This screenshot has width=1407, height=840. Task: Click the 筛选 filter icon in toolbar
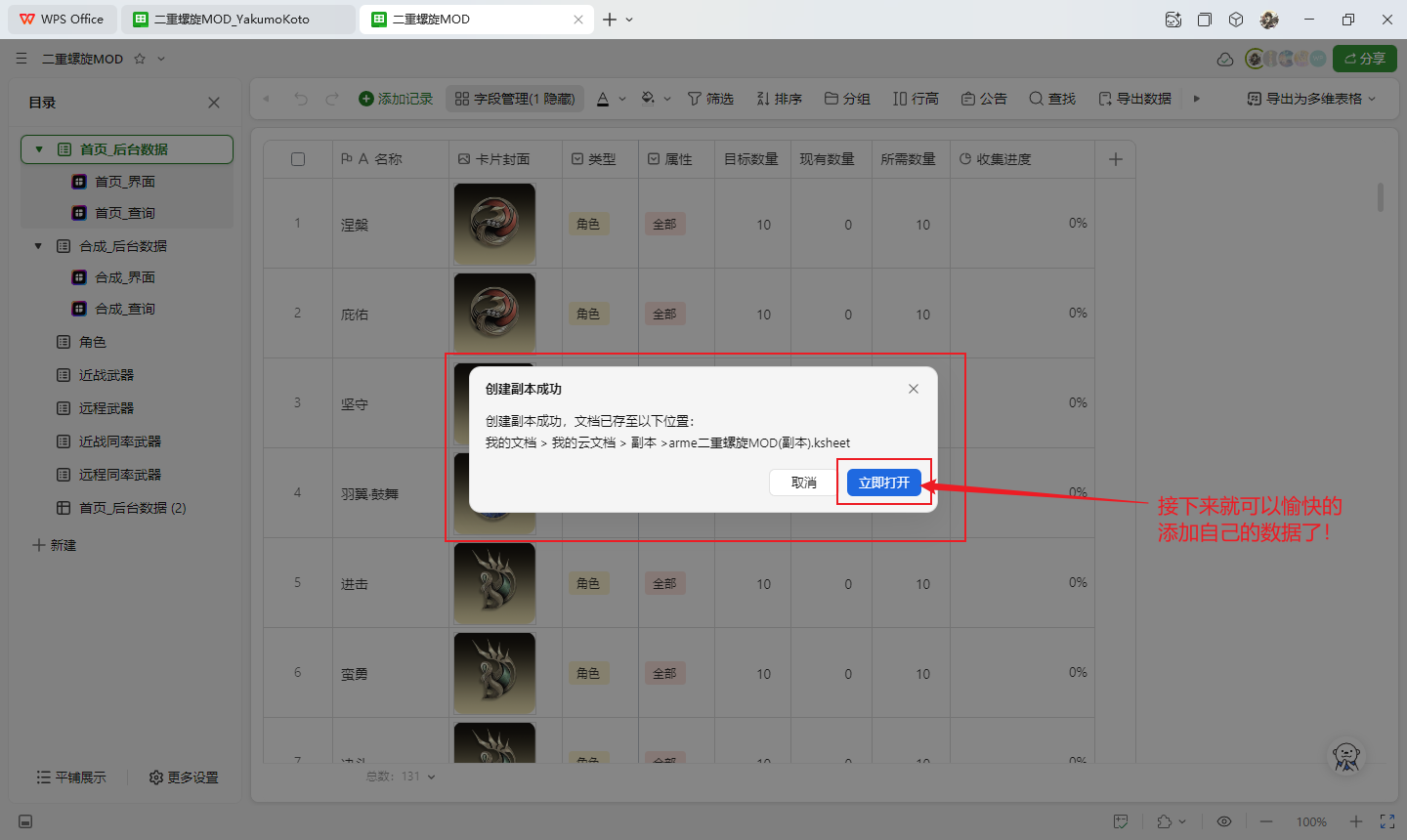(695, 99)
